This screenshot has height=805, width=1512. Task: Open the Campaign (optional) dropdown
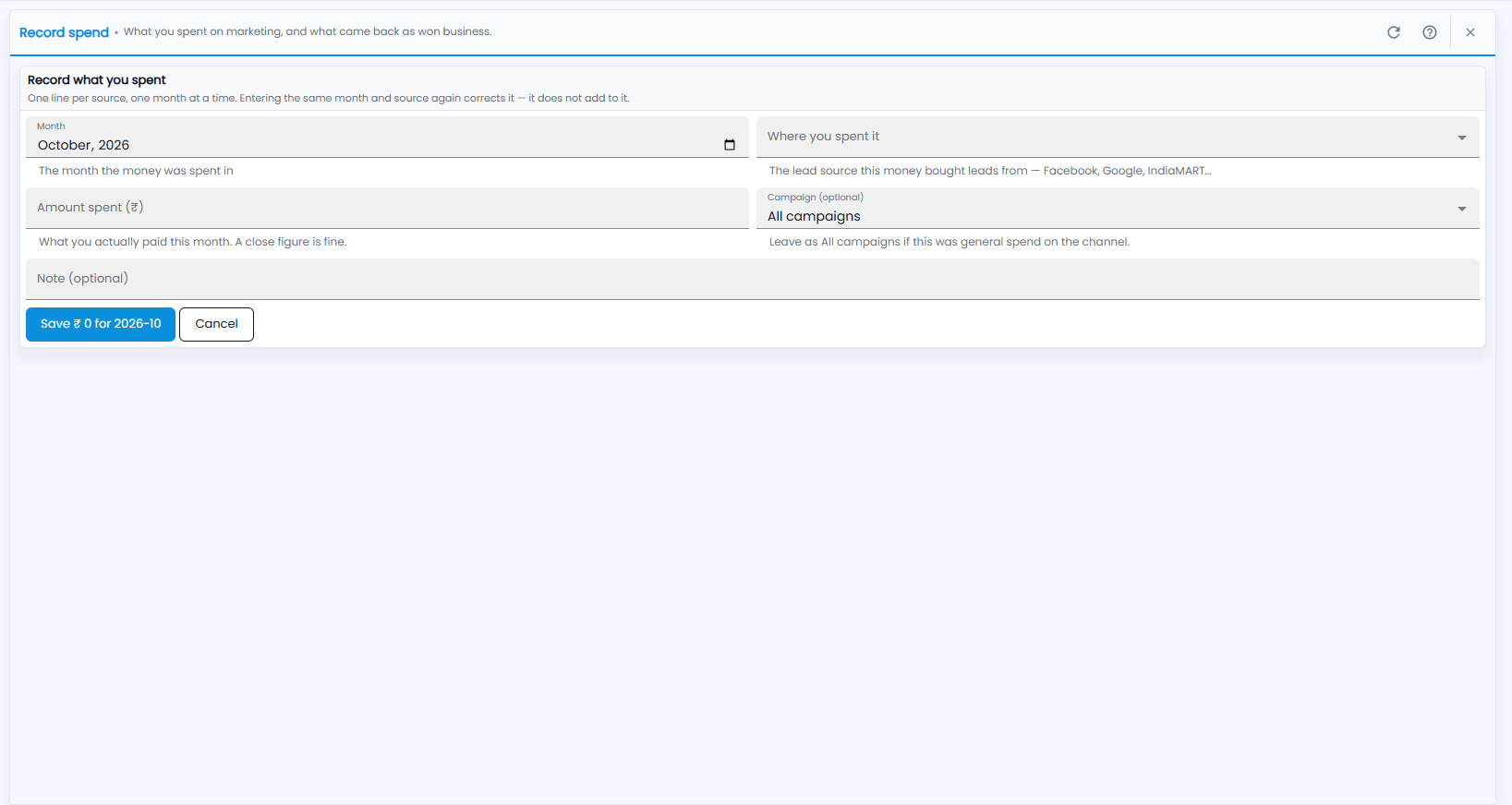point(1118,208)
